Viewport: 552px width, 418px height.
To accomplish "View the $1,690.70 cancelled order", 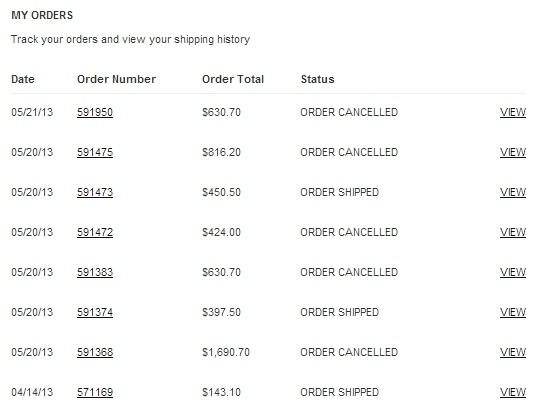I will click(x=513, y=352).
